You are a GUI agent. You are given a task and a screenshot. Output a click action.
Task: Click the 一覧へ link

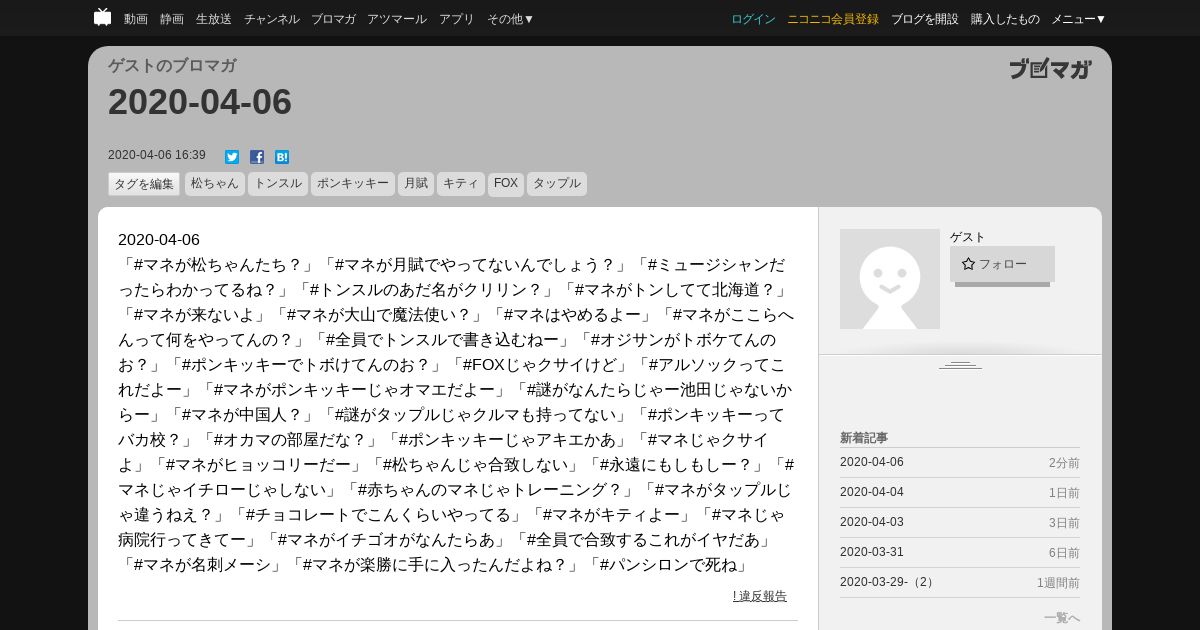[1062, 618]
